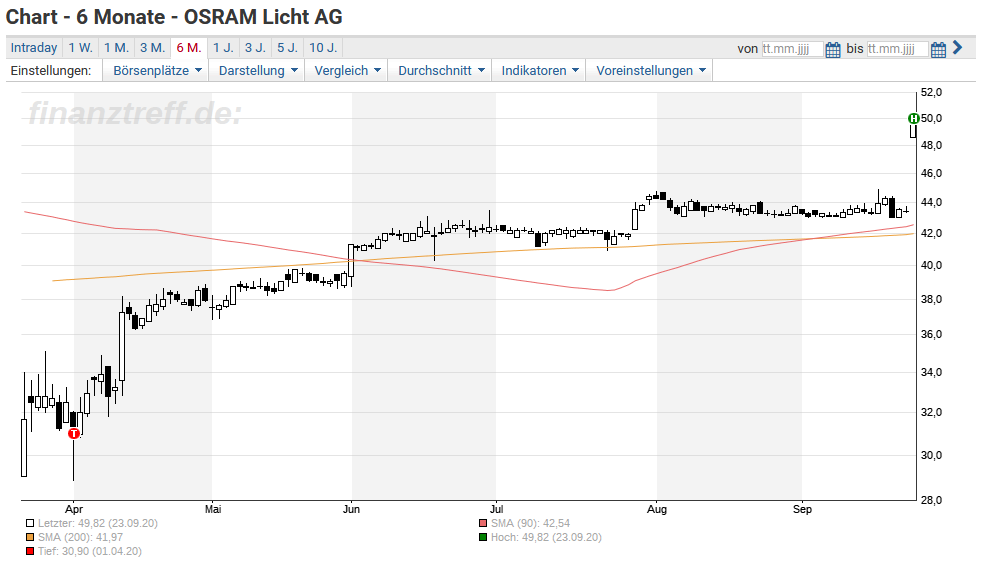
Task: Click 'Tief: 30,90 (01.04.20)' legend text
Action: pos(89,552)
